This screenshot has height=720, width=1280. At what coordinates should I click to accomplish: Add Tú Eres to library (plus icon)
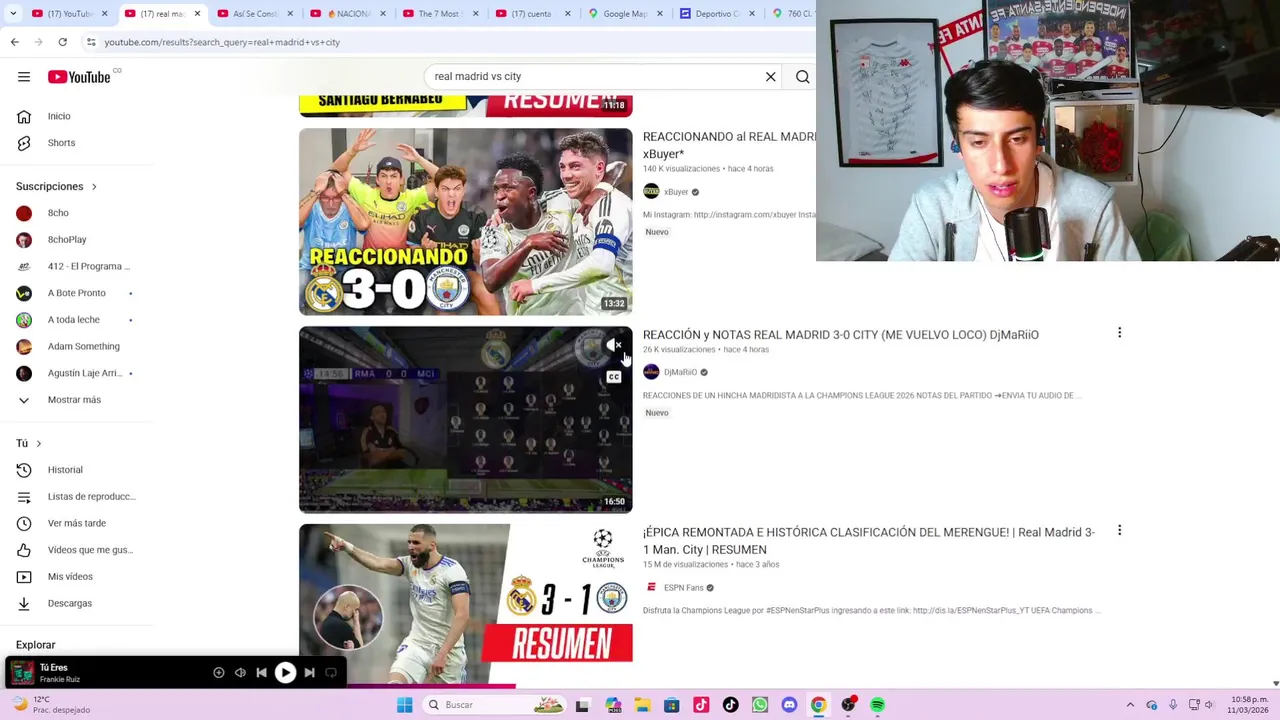219,673
